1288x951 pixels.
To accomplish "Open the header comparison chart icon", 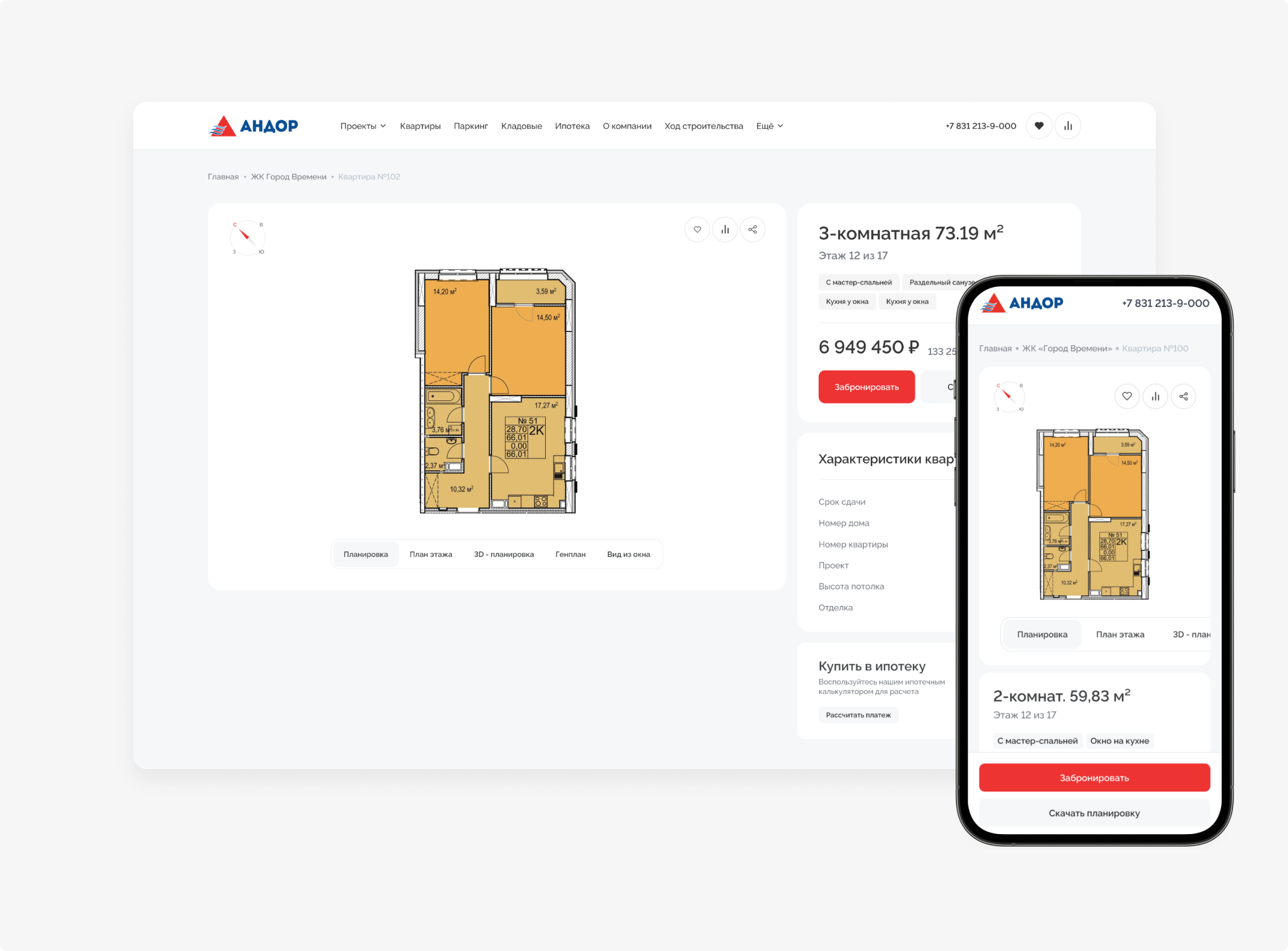I will (1068, 125).
